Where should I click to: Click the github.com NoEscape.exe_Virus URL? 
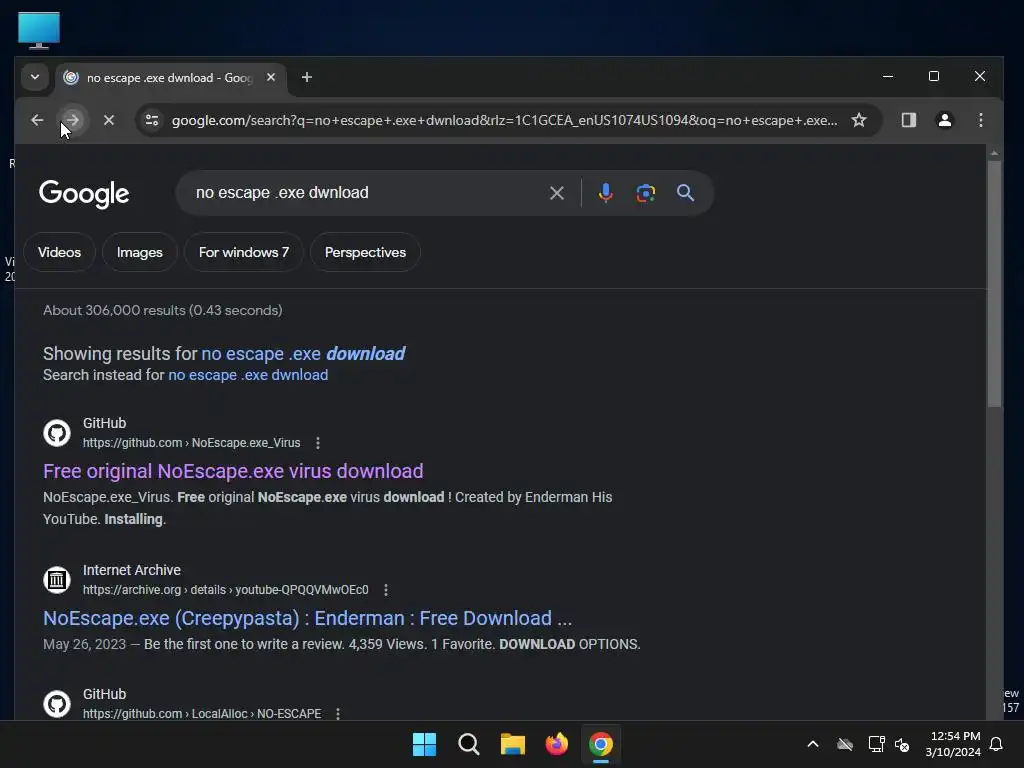tap(191, 443)
